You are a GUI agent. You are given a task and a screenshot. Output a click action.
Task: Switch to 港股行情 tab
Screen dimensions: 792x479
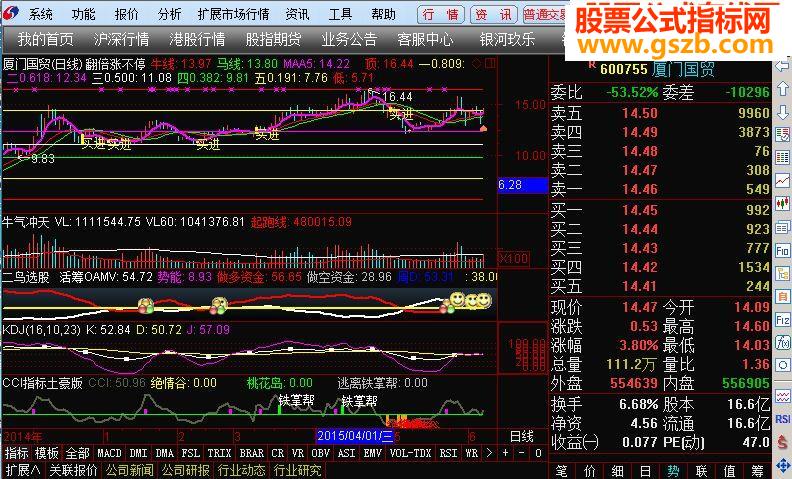tap(197, 39)
